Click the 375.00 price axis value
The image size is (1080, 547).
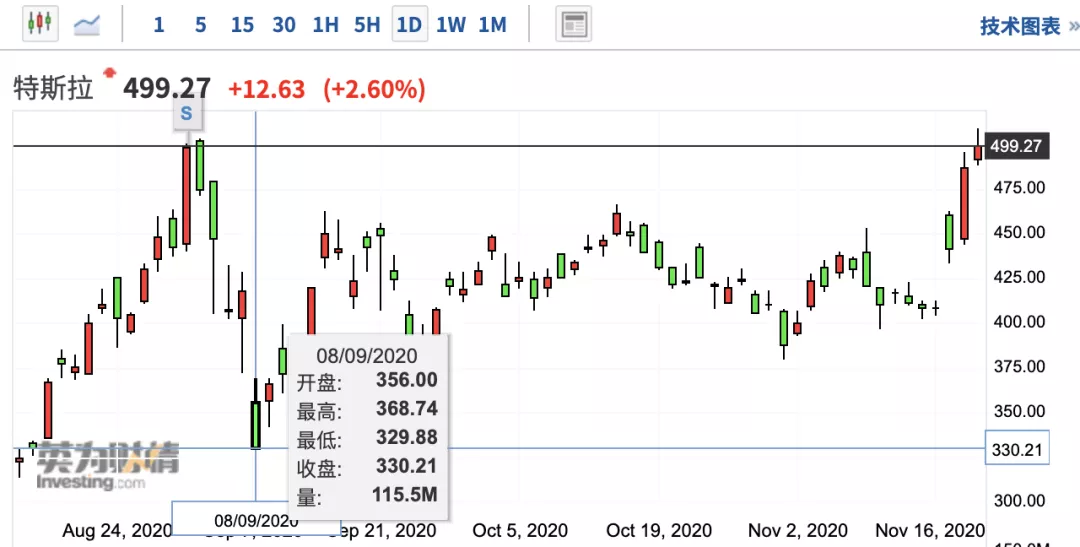click(1018, 367)
